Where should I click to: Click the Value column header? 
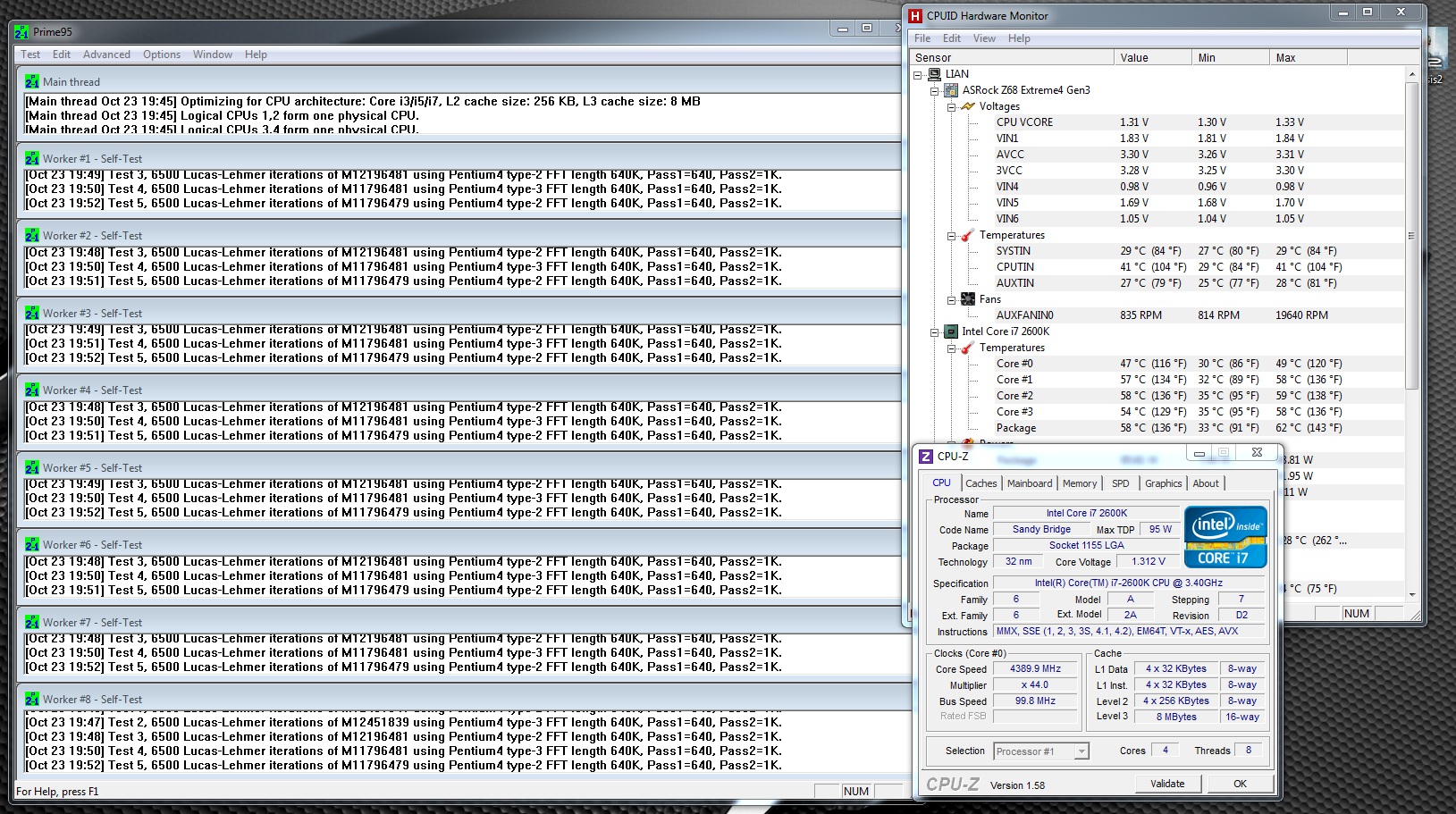(1152, 57)
